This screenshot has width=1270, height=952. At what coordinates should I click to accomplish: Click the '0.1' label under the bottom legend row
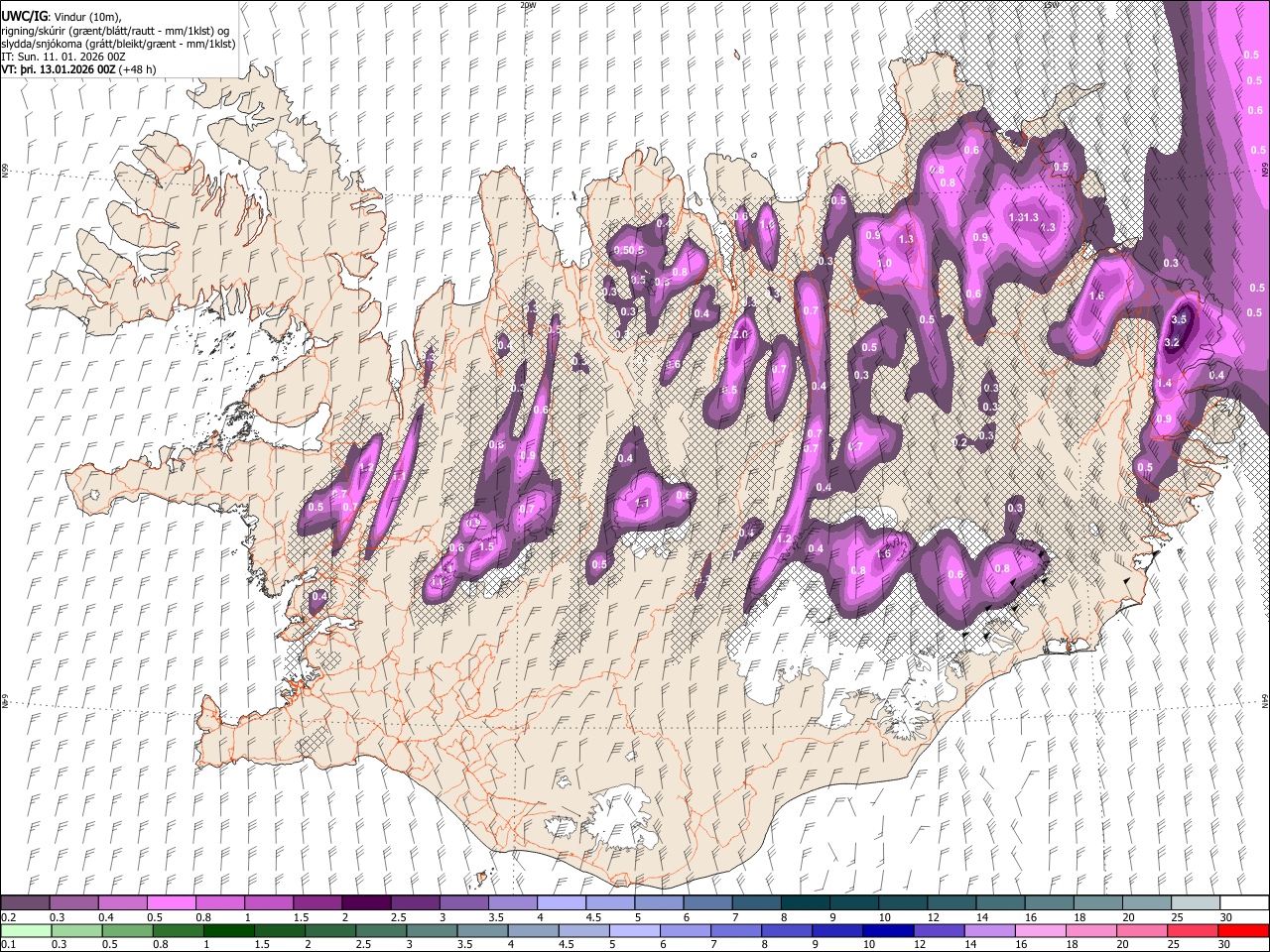pos(8,944)
